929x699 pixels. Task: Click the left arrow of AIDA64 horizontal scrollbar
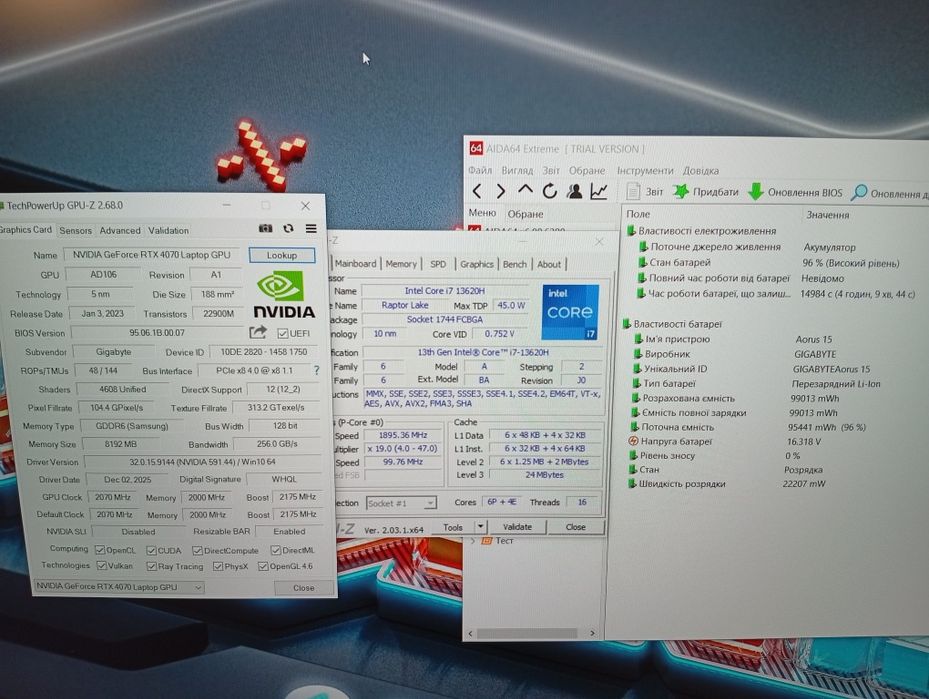tap(470, 633)
